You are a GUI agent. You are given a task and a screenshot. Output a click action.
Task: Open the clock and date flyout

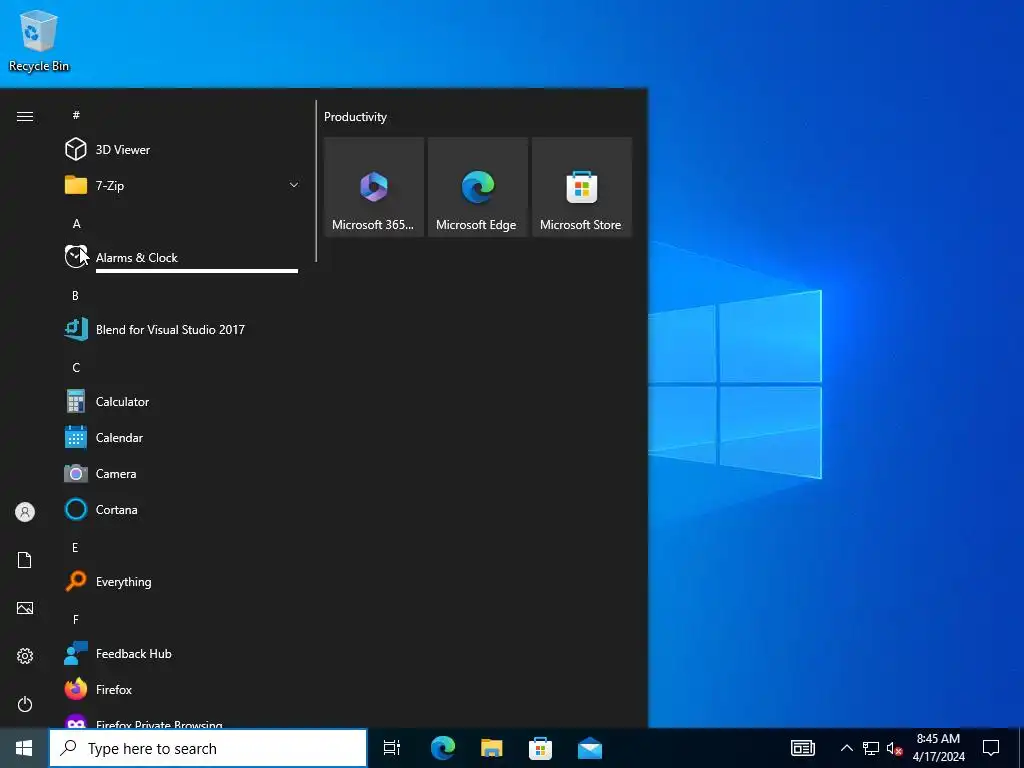click(938, 748)
